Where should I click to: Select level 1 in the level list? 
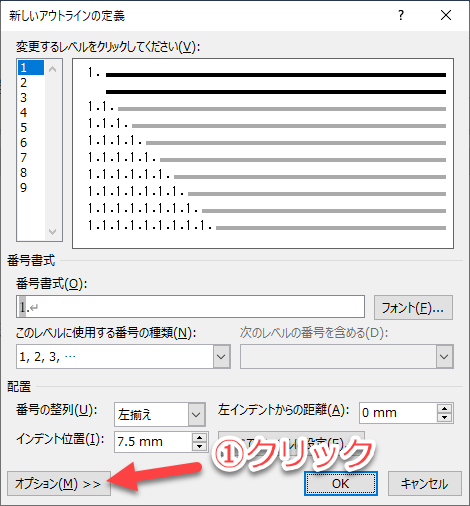pyautogui.click(x=31, y=68)
